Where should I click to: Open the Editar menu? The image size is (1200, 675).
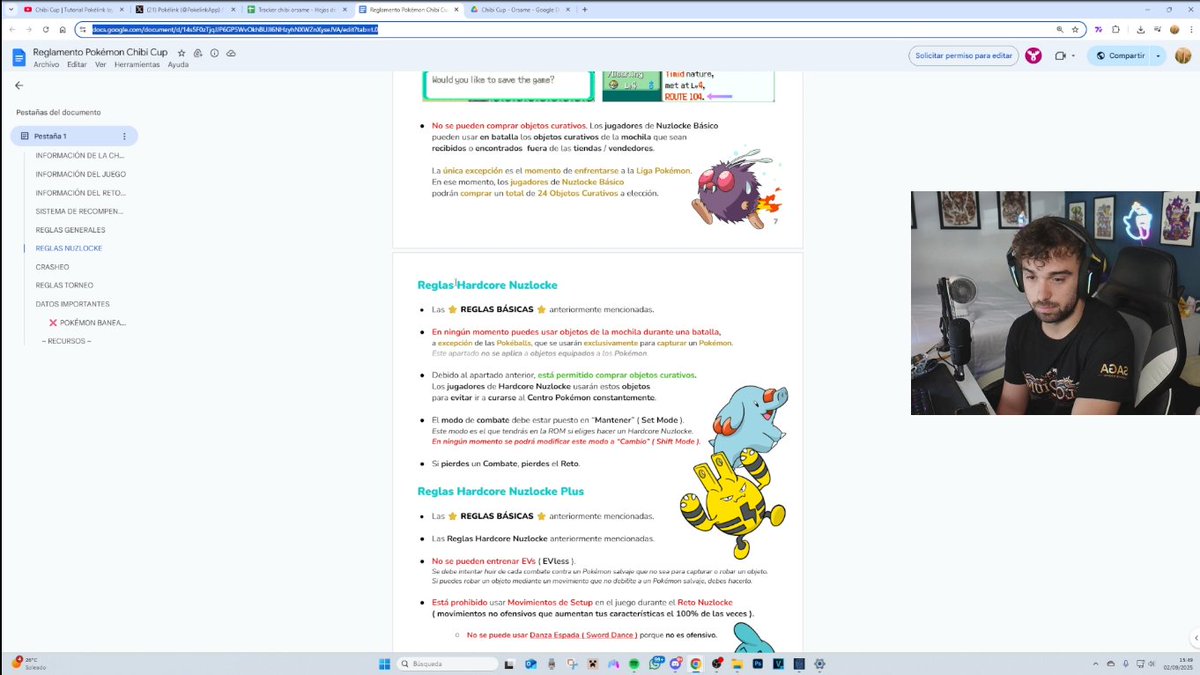tap(77, 64)
